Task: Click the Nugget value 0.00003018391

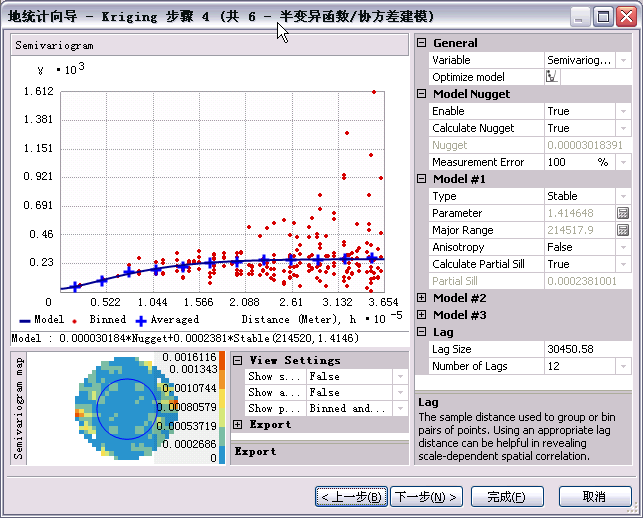Action: point(585,145)
